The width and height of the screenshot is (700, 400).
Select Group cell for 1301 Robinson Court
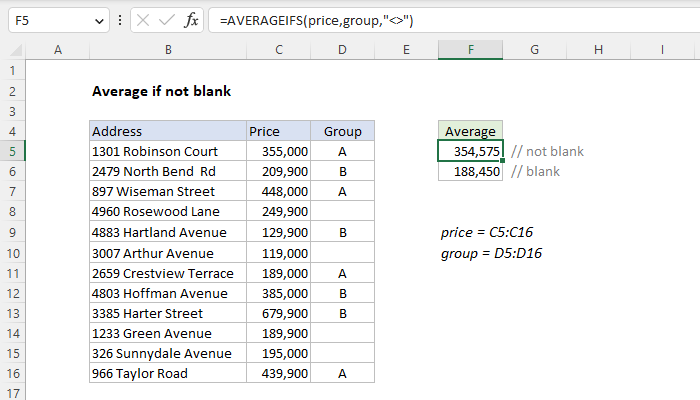pos(342,151)
